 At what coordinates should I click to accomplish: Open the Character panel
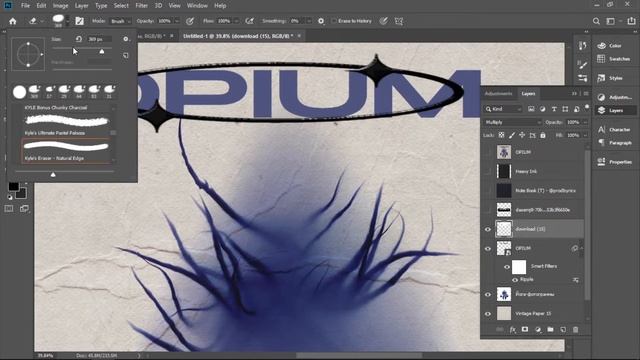pos(614,129)
